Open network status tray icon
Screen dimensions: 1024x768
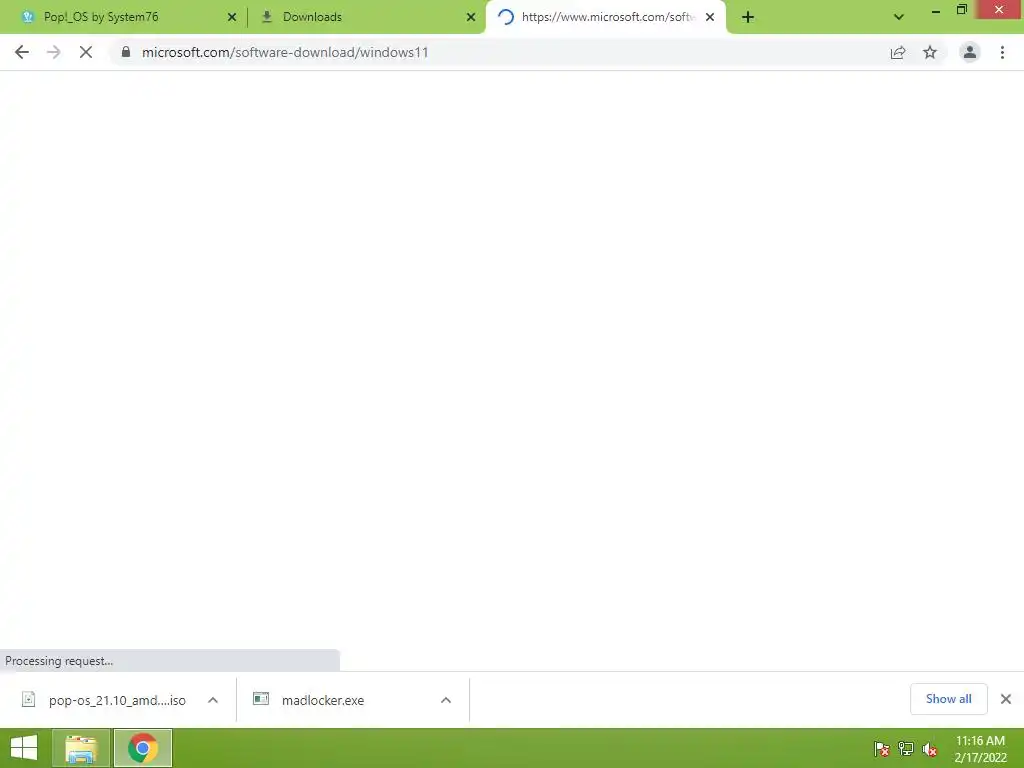click(906, 749)
